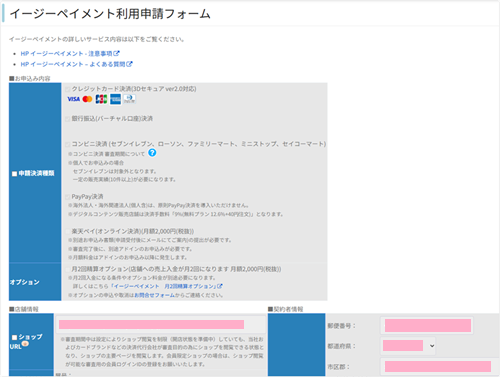Click the ■お申込み内容 section heading
500x377 pixels.
(30, 79)
